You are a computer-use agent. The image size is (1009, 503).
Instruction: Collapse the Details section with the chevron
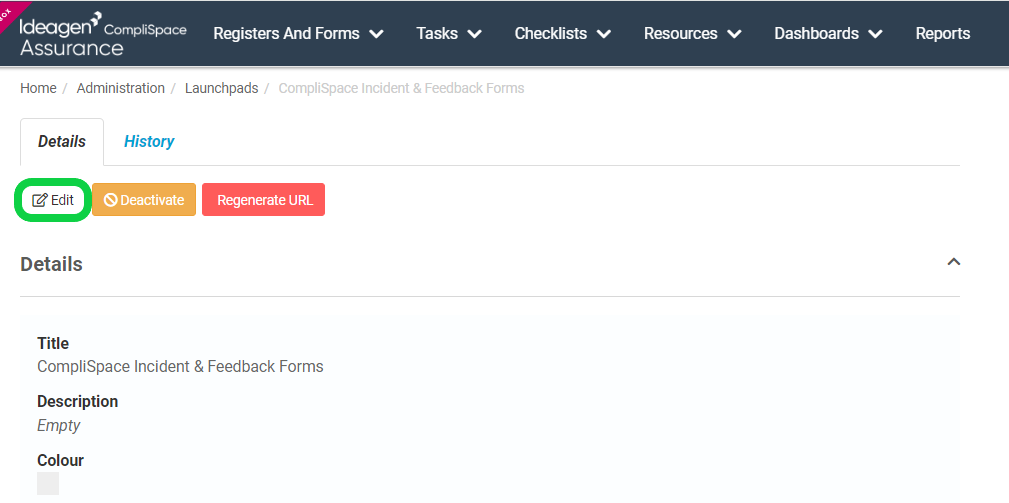pyautogui.click(x=954, y=262)
